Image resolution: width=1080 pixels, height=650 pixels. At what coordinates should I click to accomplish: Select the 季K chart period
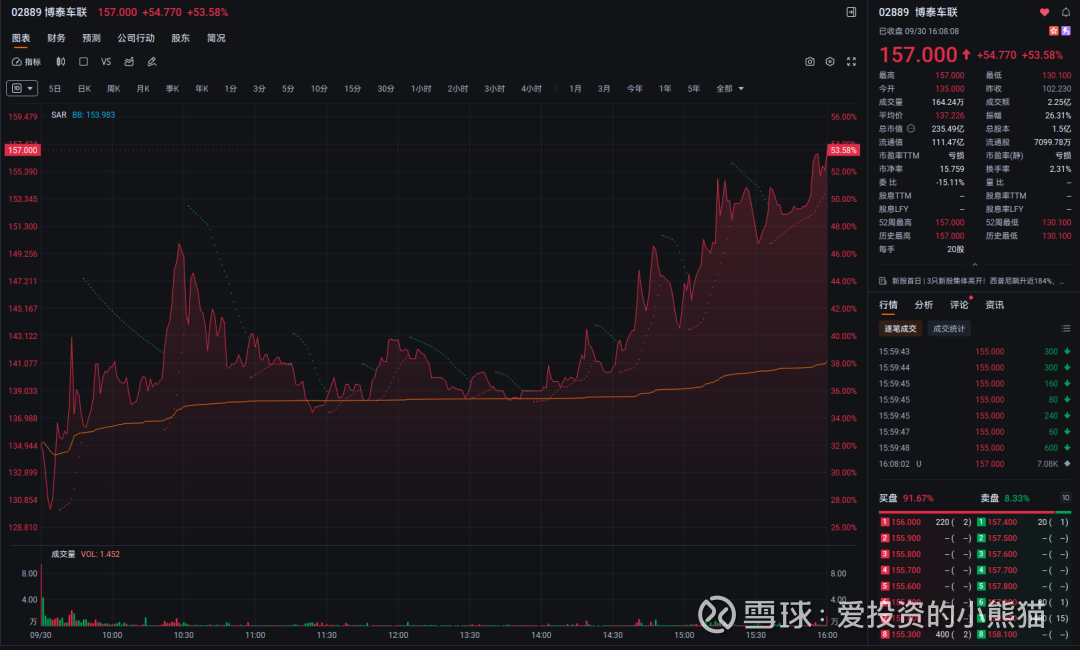tap(172, 89)
